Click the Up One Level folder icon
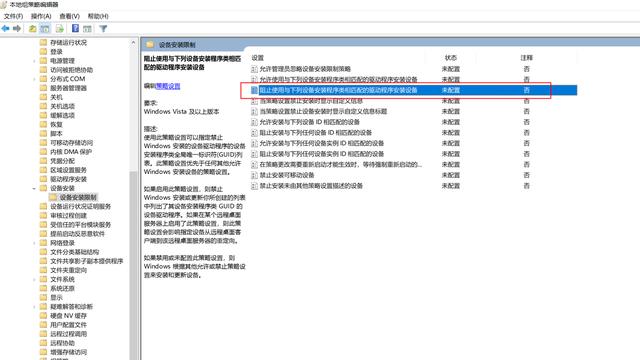This screenshot has width=640, height=360. 32,29
